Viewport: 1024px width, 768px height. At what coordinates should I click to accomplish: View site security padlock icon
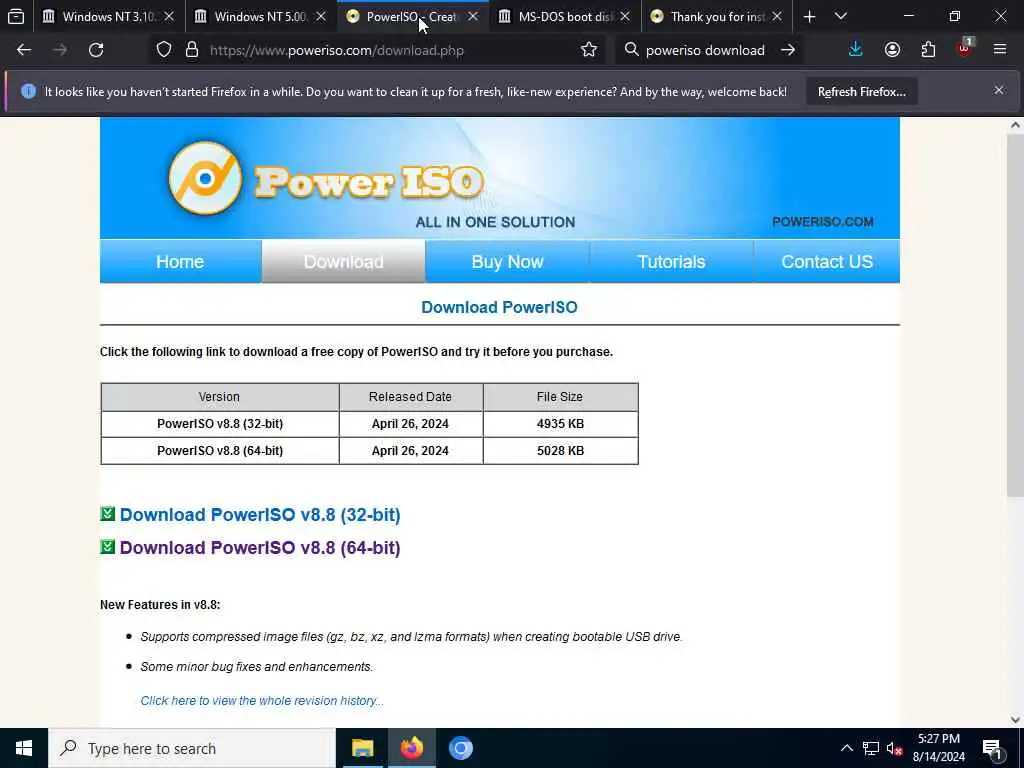(191, 50)
